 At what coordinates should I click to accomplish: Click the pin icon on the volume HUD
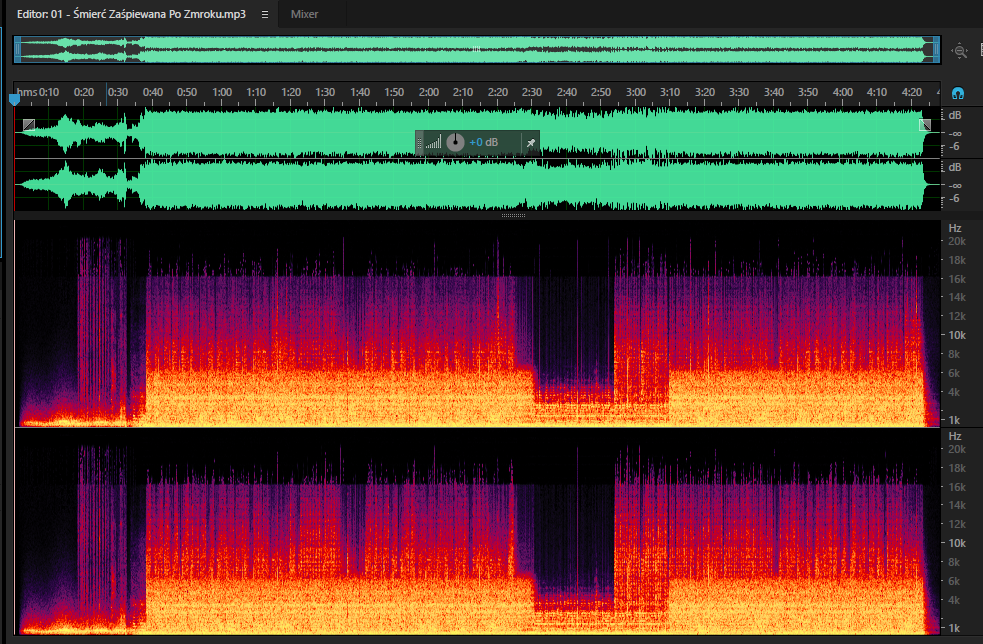pyautogui.click(x=530, y=143)
